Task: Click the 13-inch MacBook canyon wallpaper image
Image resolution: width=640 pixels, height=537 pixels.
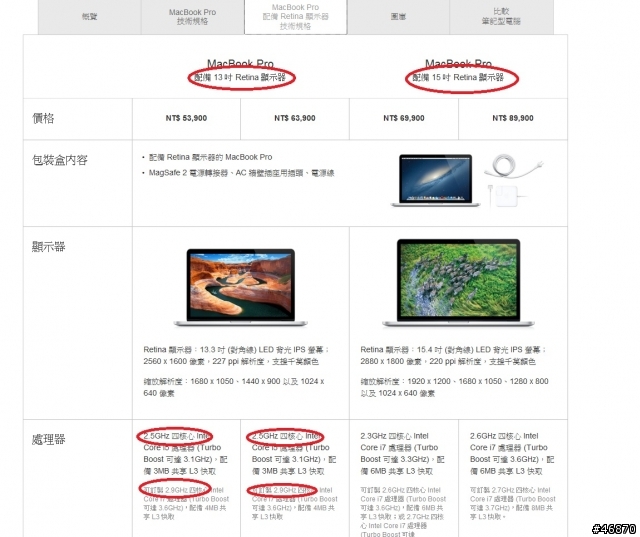Action: [241, 287]
